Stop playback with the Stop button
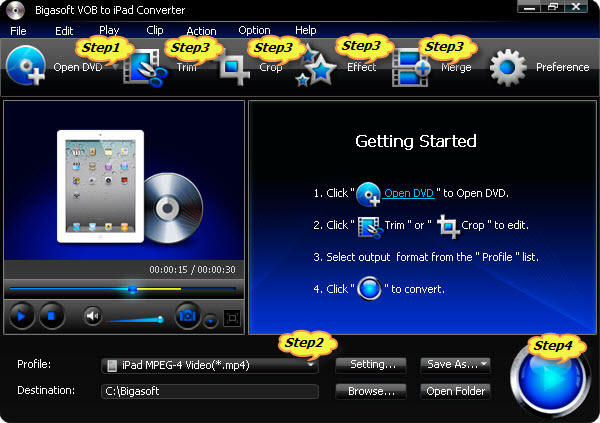This screenshot has width=600, height=423. (52, 316)
